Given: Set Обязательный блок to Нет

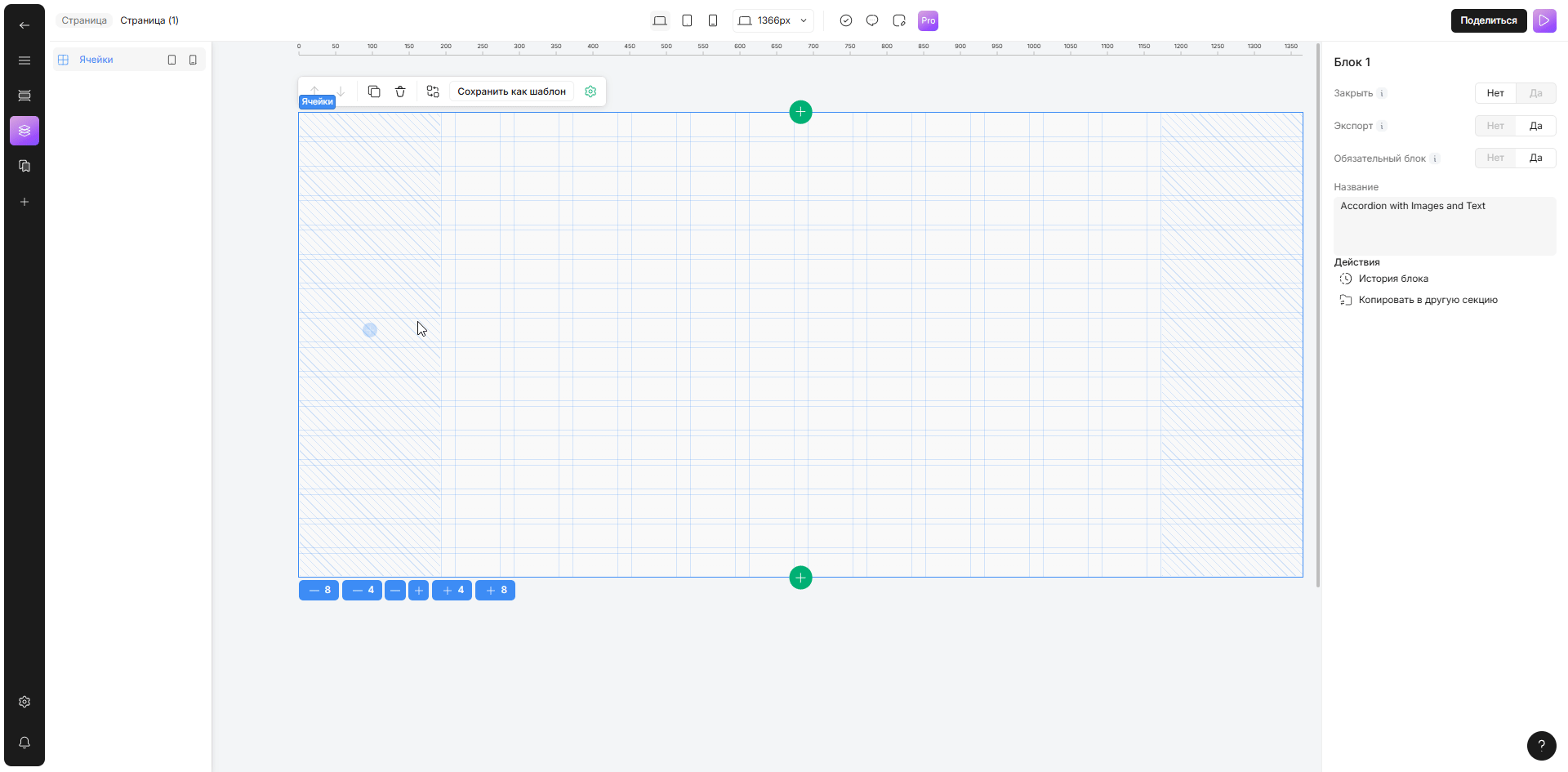Looking at the screenshot, I should click(1494, 158).
